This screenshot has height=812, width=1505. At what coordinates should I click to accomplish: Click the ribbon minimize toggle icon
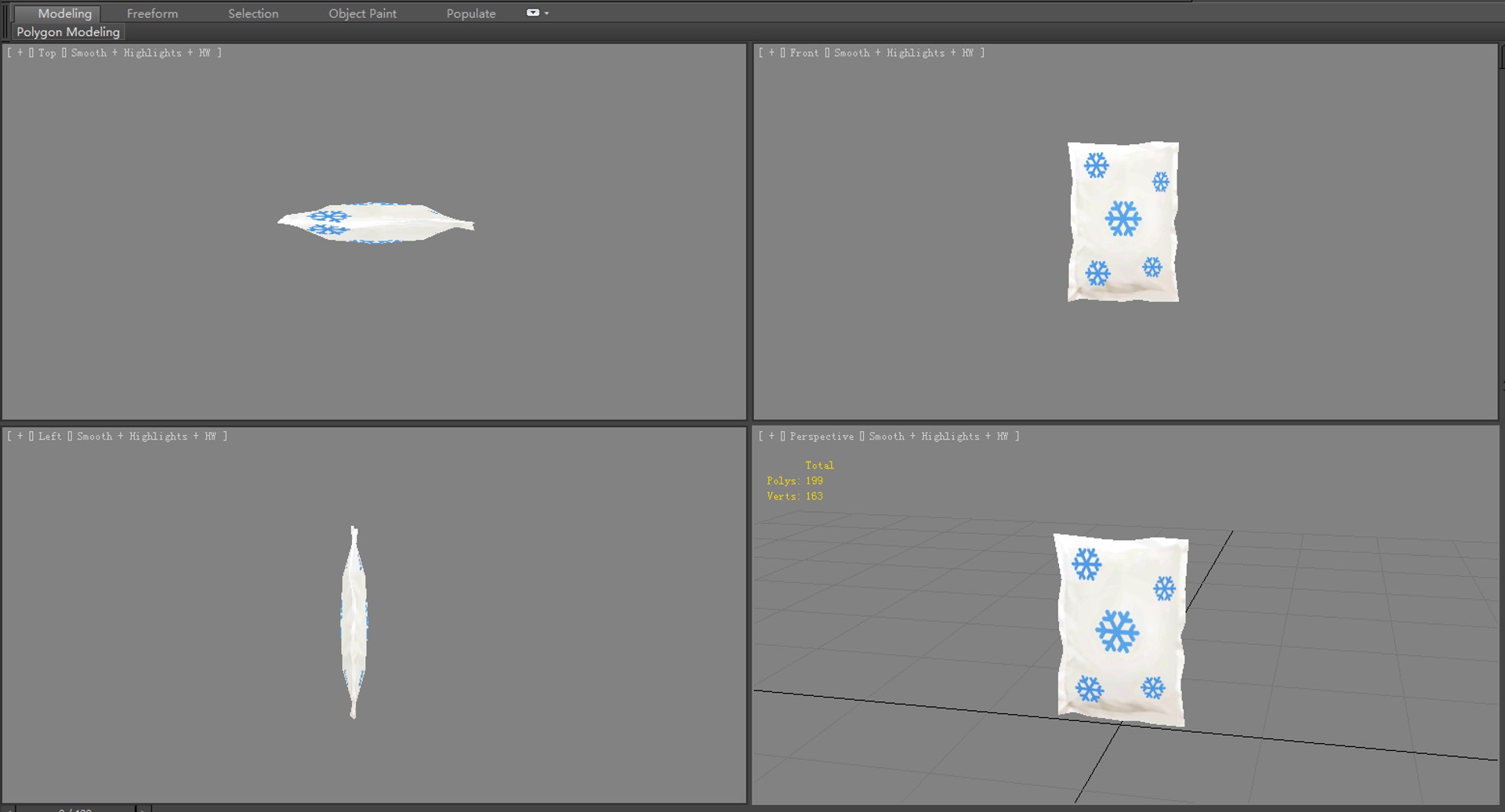coord(533,13)
